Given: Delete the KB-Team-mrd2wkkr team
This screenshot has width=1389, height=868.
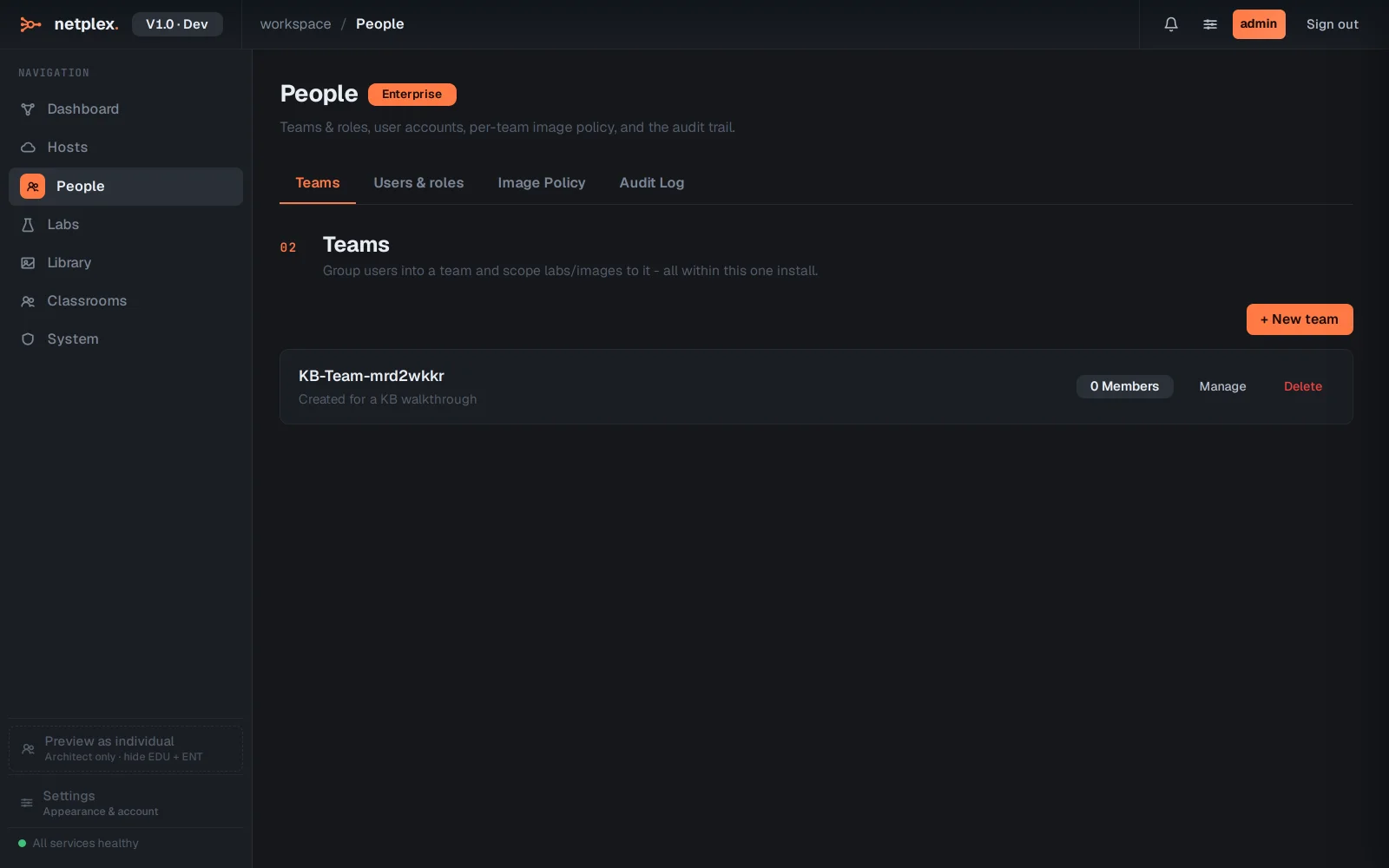Looking at the screenshot, I should click(1303, 386).
